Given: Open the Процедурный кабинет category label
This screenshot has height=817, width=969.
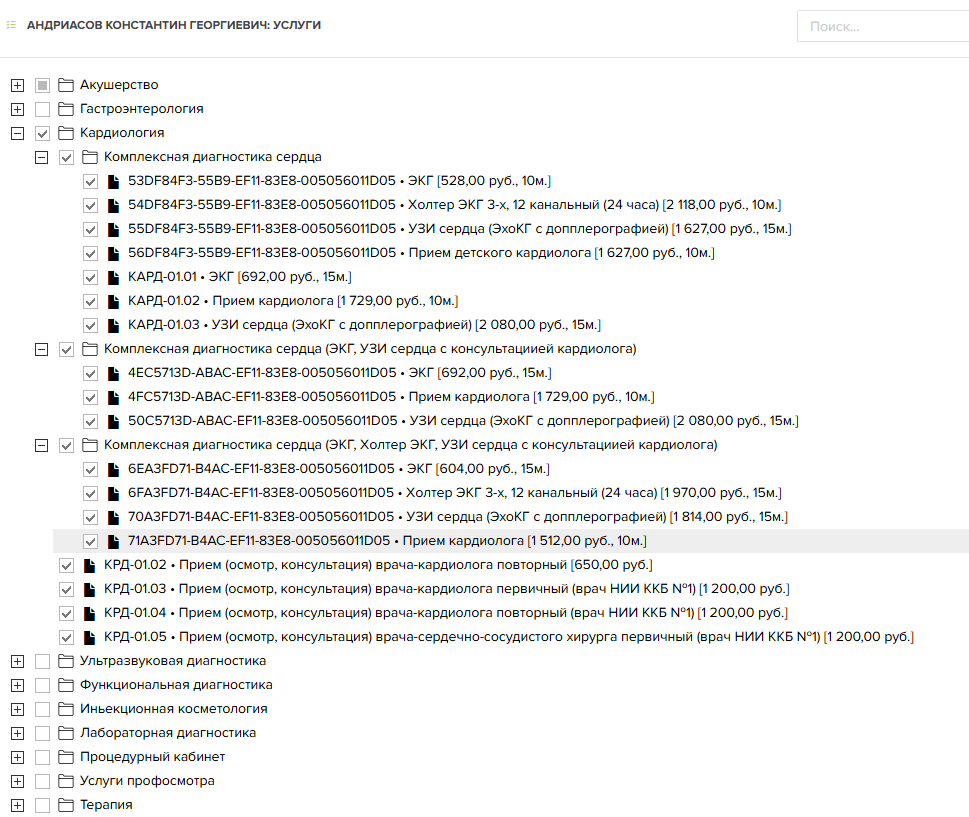Looking at the screenshot, I should pos(153,756).
